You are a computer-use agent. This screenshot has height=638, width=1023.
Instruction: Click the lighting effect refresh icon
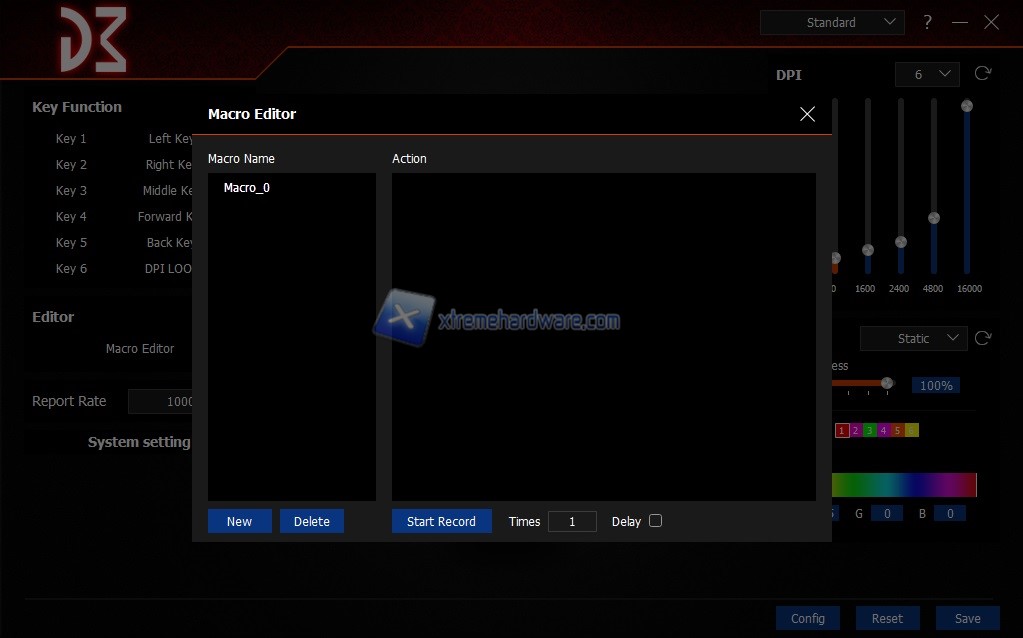click(983, 338)
